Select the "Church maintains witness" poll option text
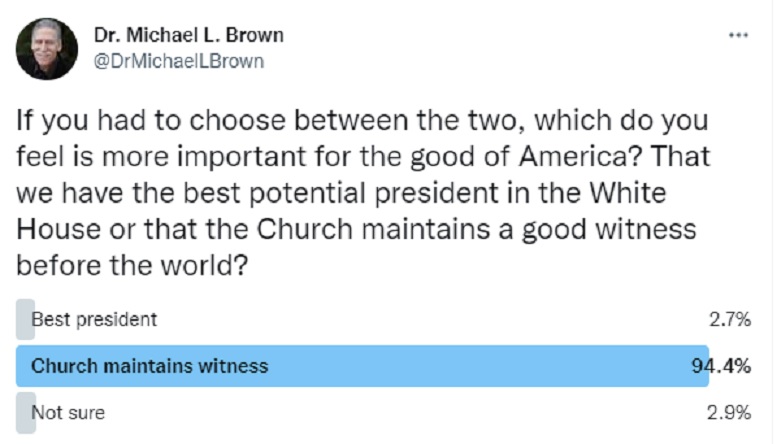Image resolution: width=777 pixels, height=444 pixels. [x=150, y=366]
